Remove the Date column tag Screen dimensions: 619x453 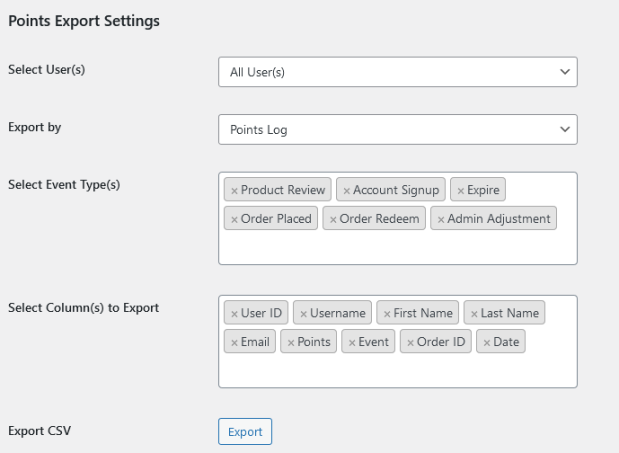click(485, 342)
